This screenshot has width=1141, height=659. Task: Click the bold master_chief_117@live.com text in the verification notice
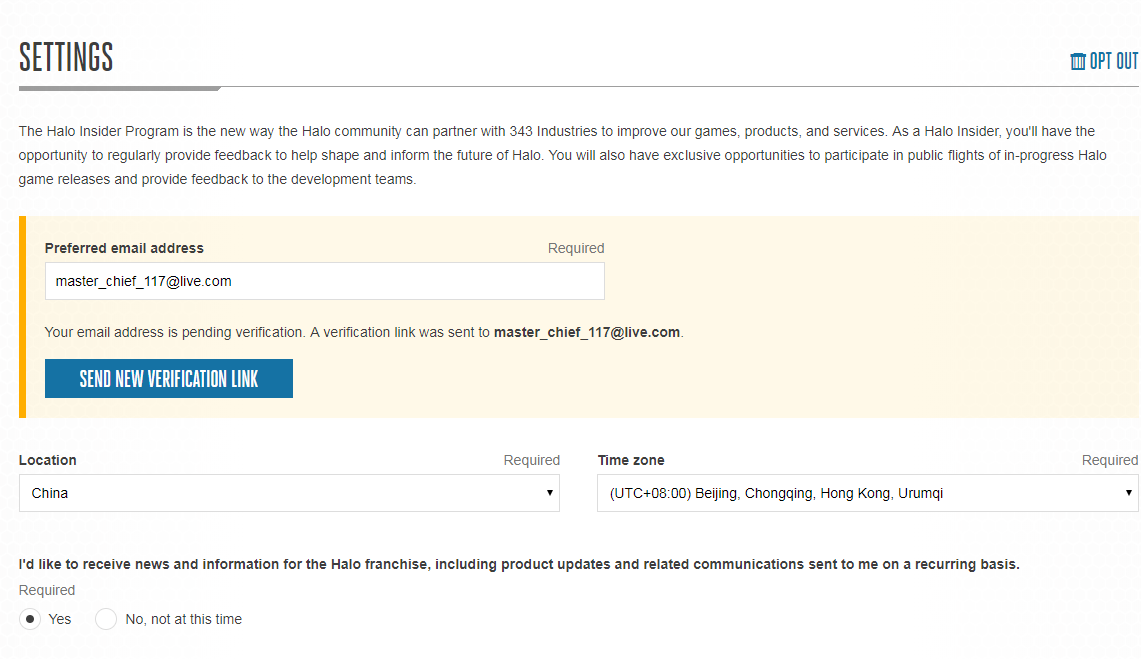click(587, 332)
